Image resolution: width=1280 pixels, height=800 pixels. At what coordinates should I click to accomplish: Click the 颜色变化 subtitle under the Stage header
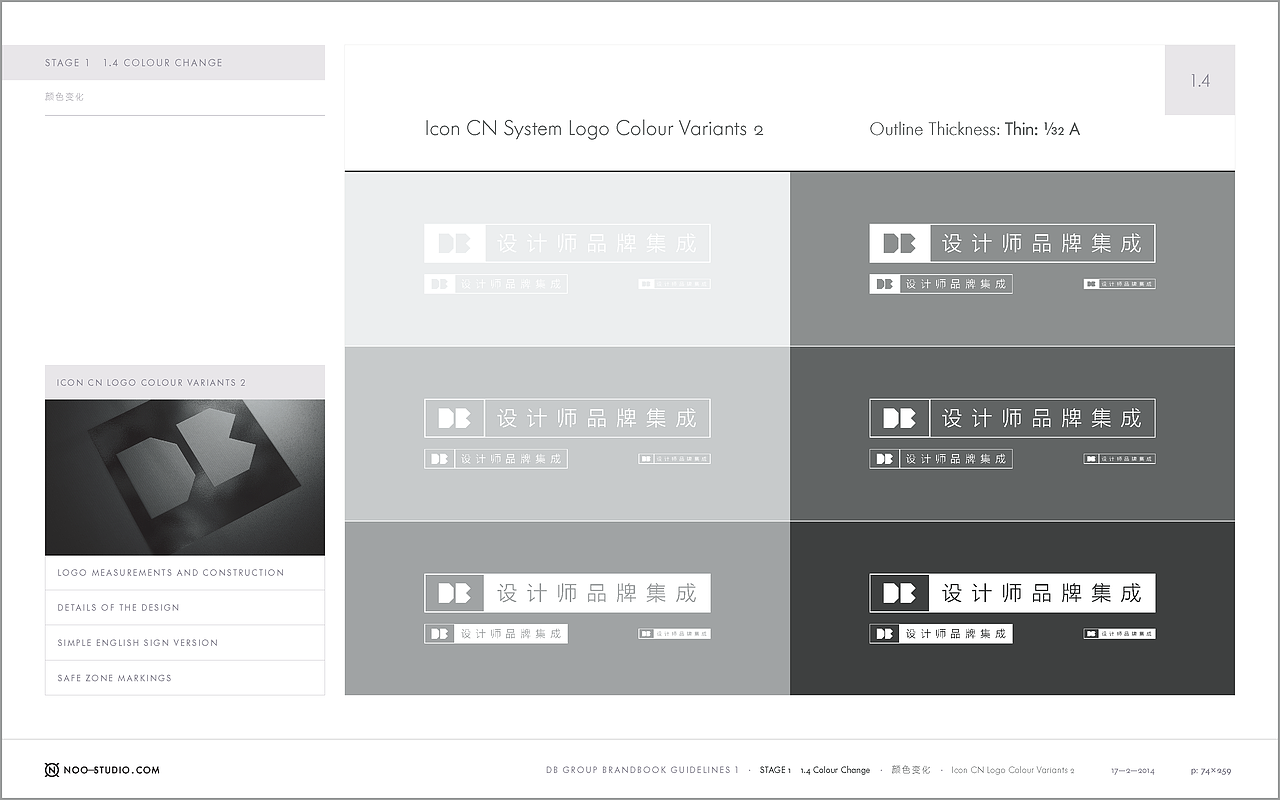click(x=64, y=97)
